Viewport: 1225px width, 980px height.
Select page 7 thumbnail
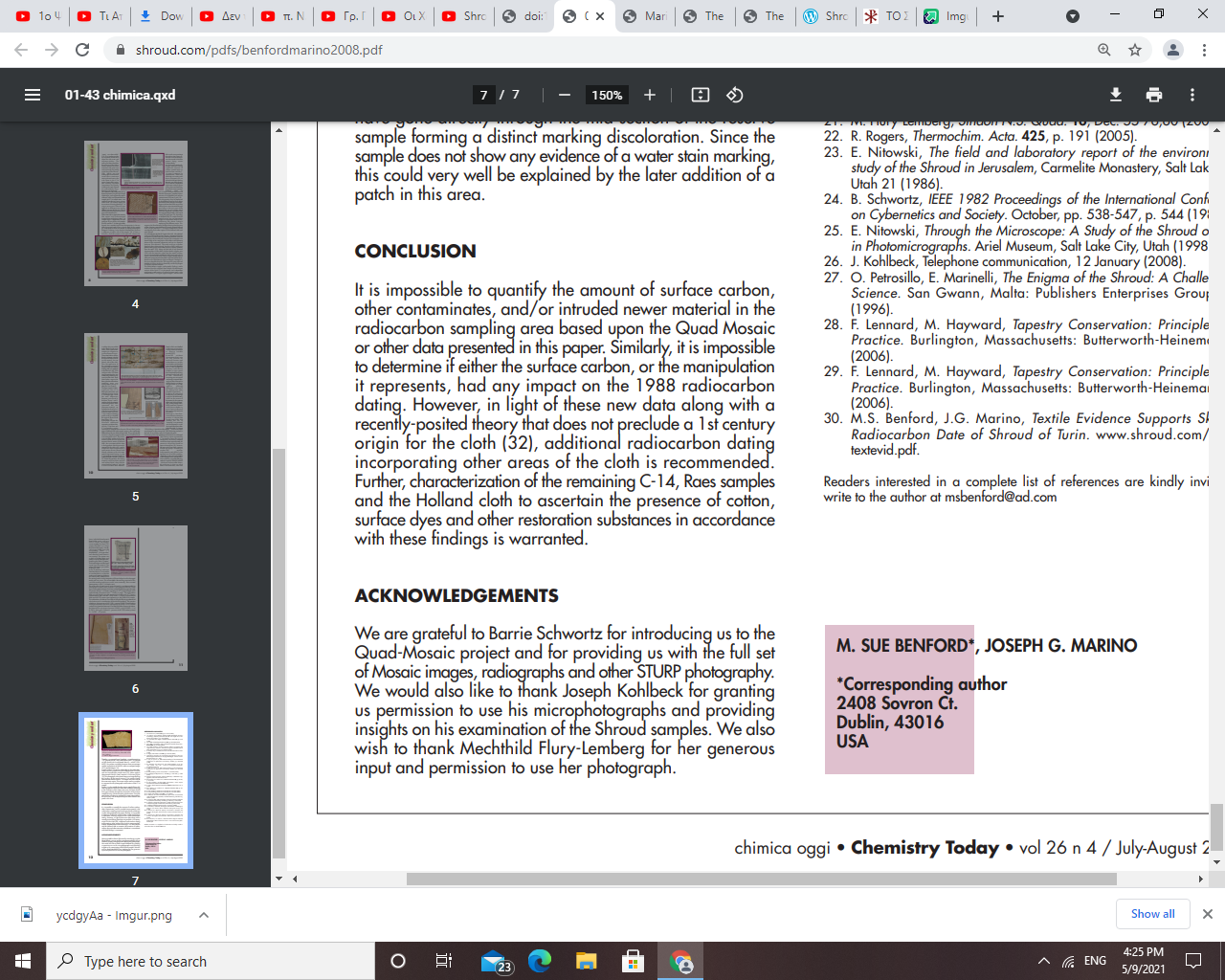click(136, 791)
